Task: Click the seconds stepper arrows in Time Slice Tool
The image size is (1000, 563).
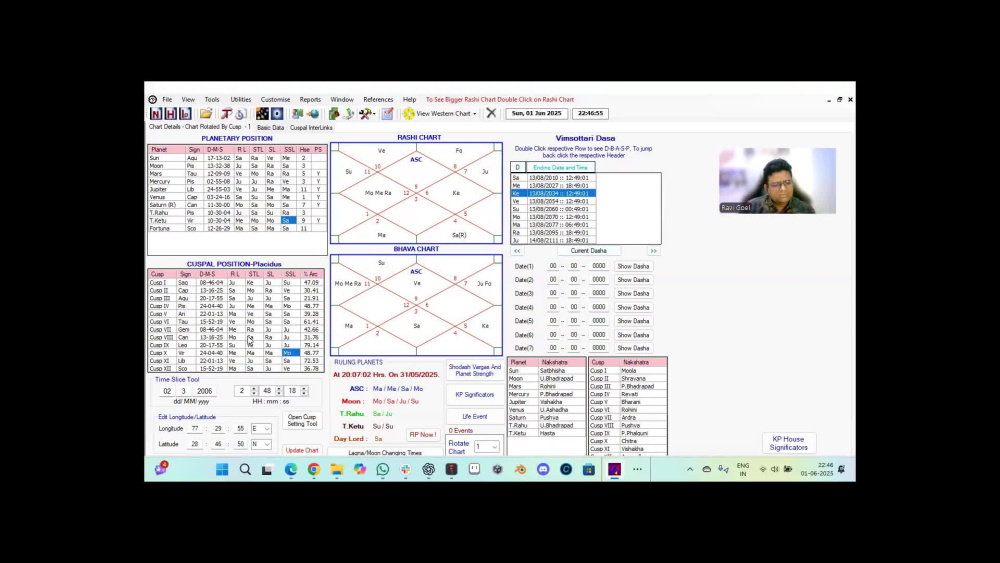Action: [304, 391]
